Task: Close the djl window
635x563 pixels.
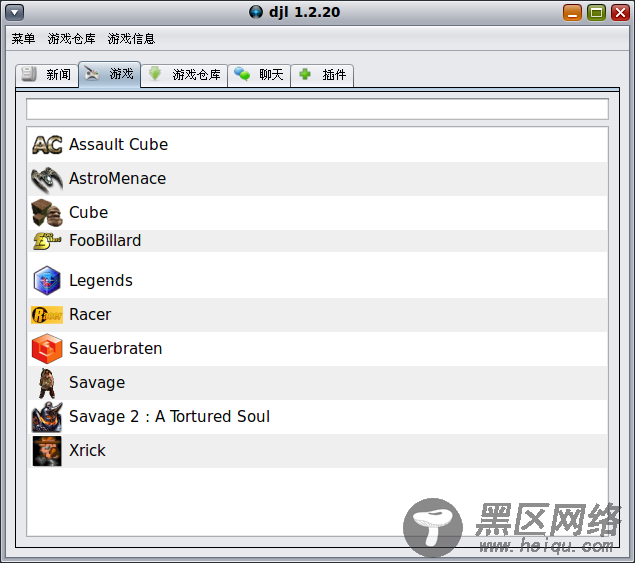Action: 620,13
